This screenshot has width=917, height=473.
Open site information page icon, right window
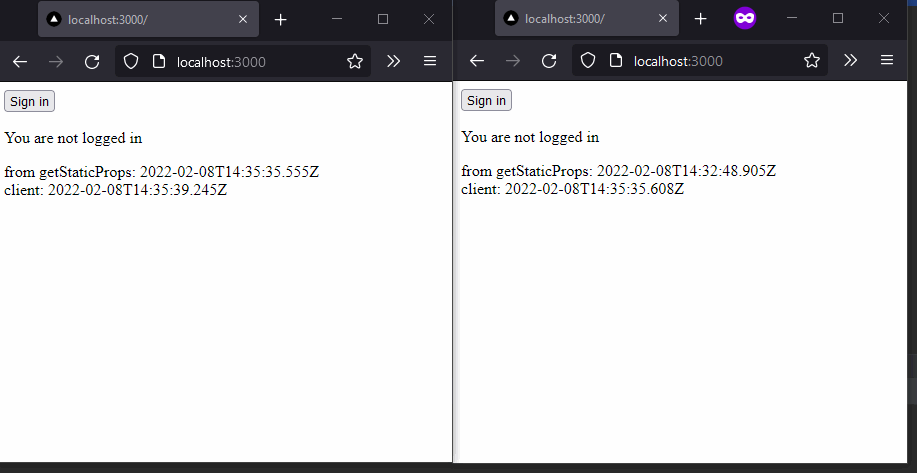(x=615, y=60)
